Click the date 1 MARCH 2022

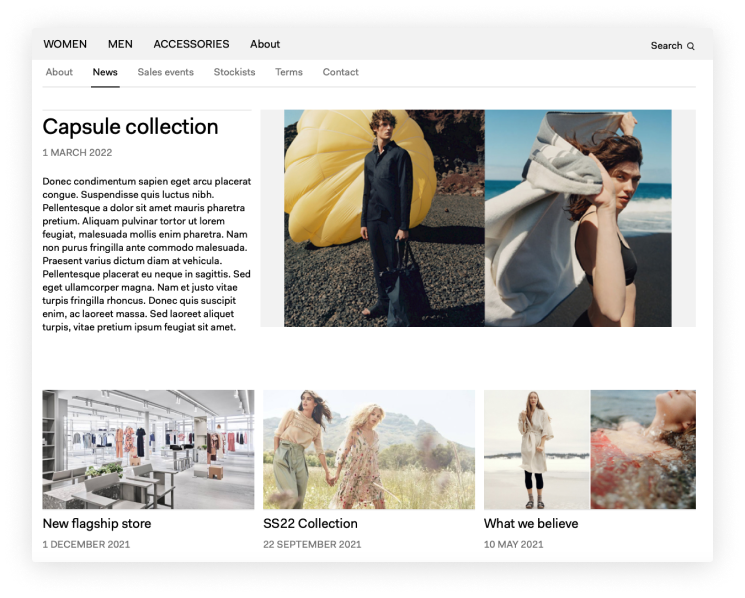coord(77,152)
